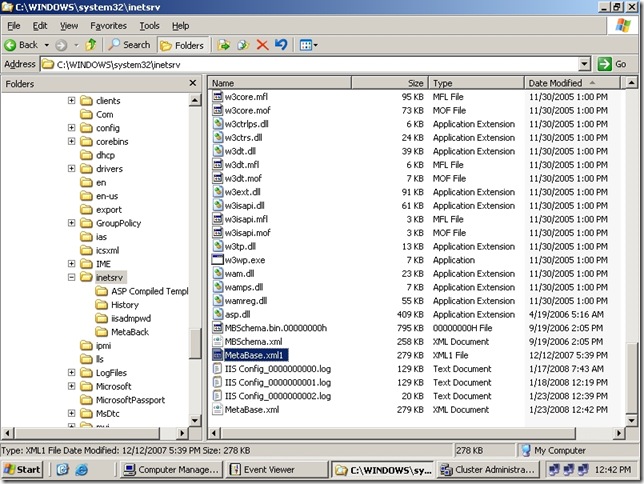Screen dimensions: 644x484
Task: Launch Internet Explorer from quick launch
Action: (82, 470)
